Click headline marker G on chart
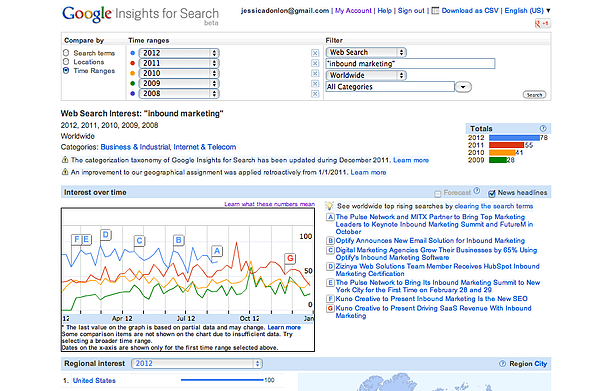Screen dimensions: 600x391 click(x=290, y=258)
